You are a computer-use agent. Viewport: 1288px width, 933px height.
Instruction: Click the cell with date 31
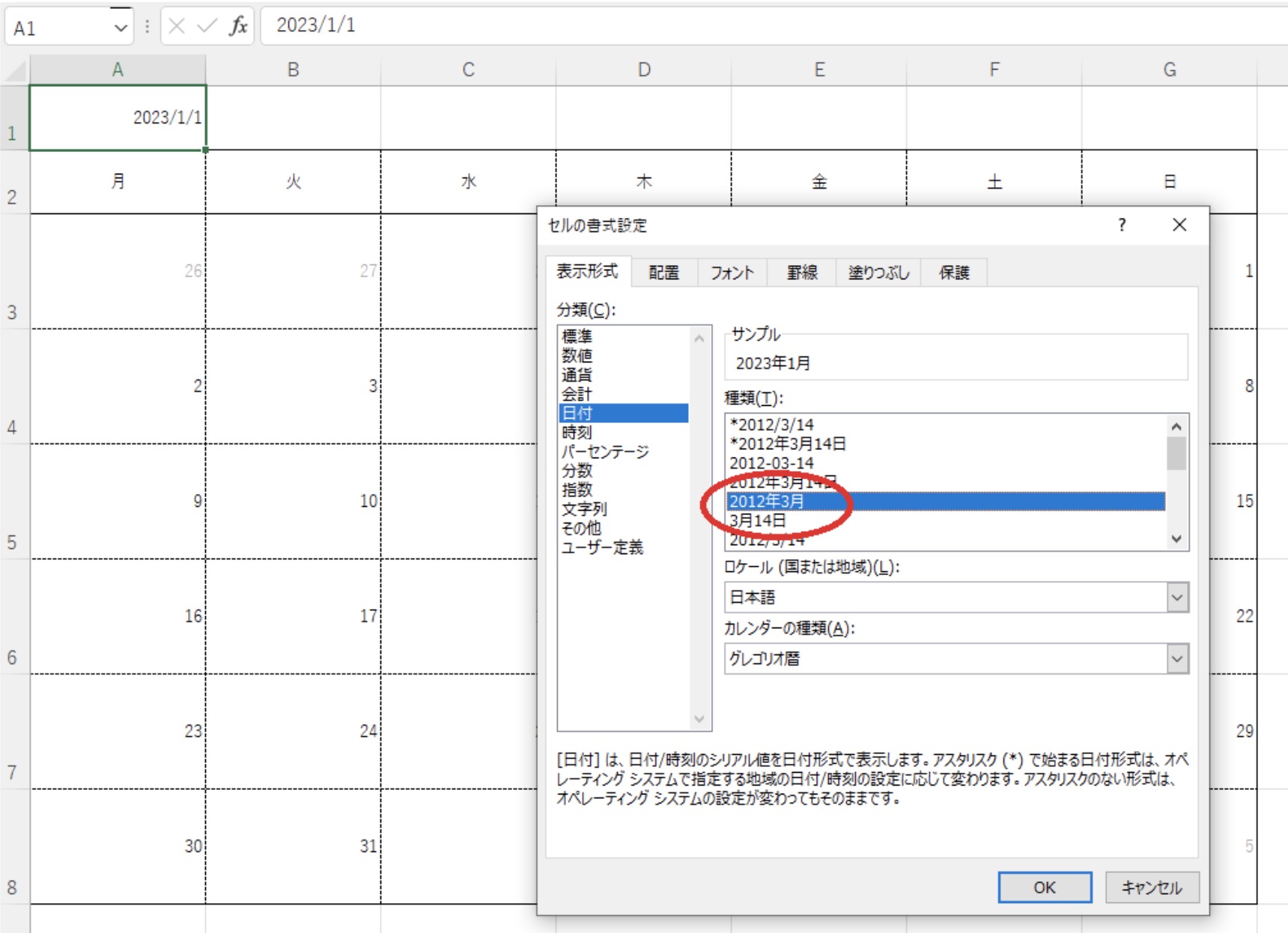294,846
